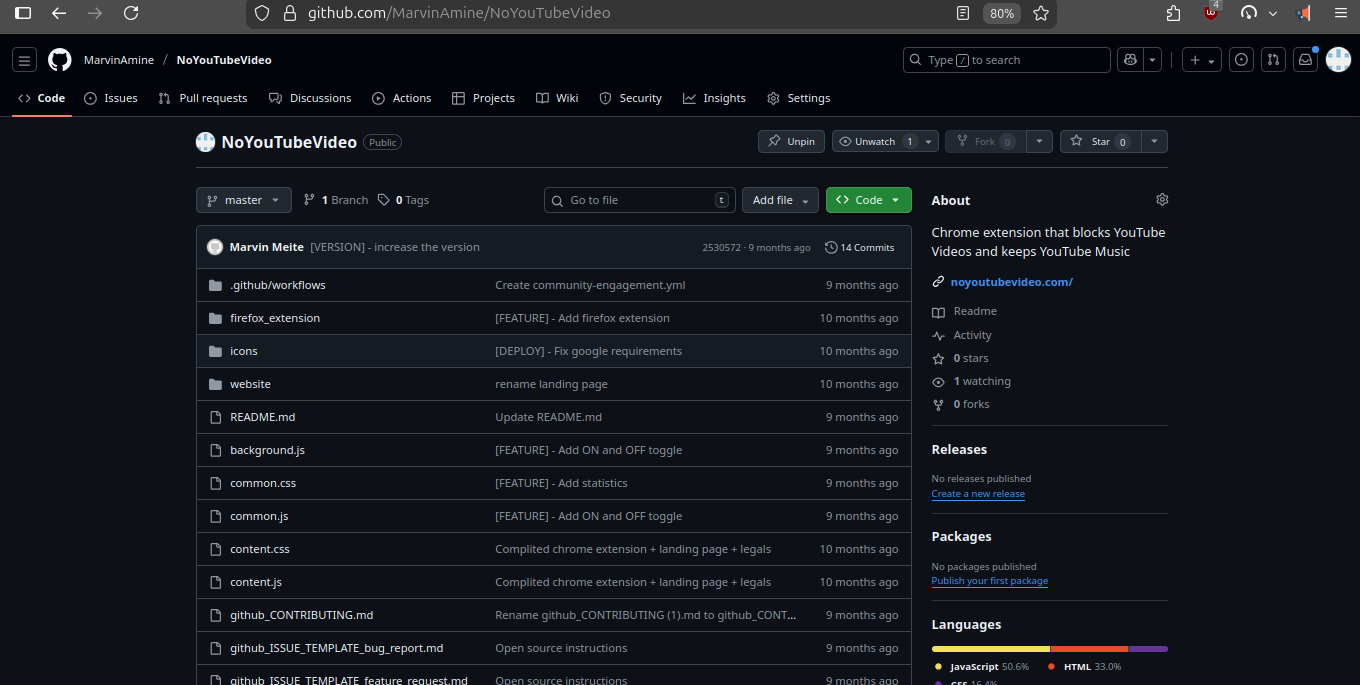Click the Unpin repository button
This screenshot has width=1360, height=685.
click(791, 142)
